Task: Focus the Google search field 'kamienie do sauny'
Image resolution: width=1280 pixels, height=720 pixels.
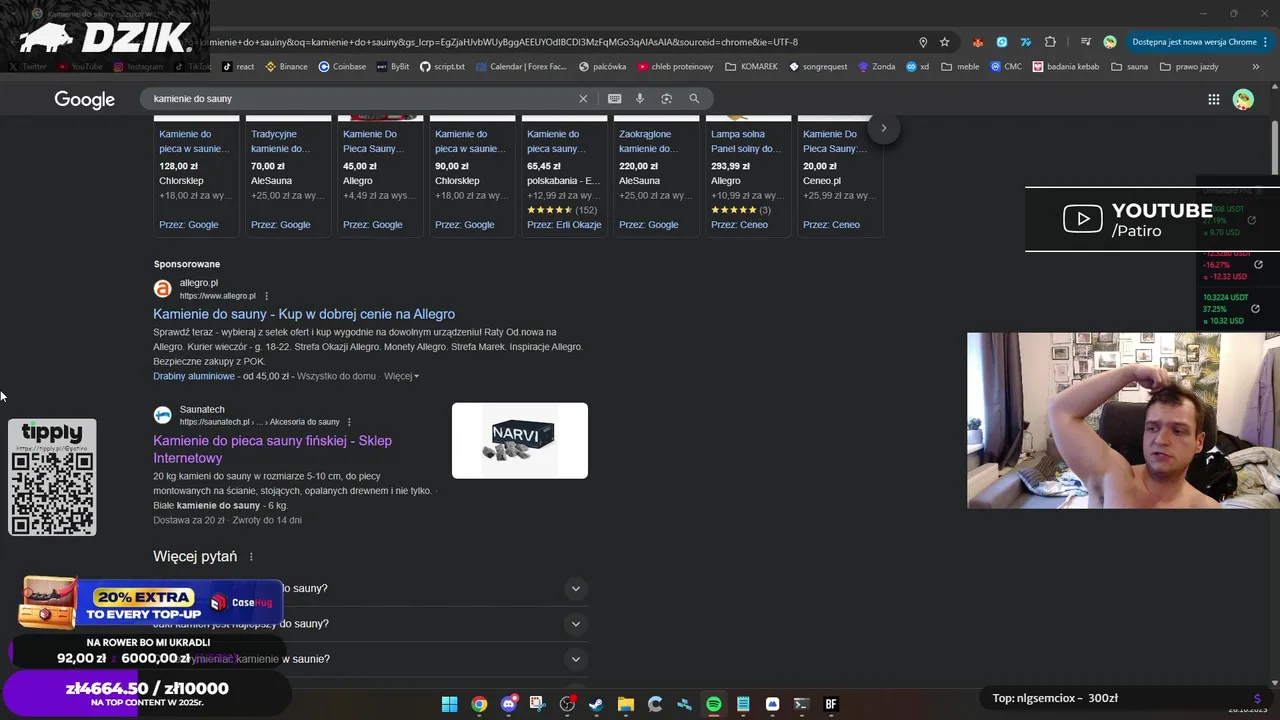Action: 360,99
